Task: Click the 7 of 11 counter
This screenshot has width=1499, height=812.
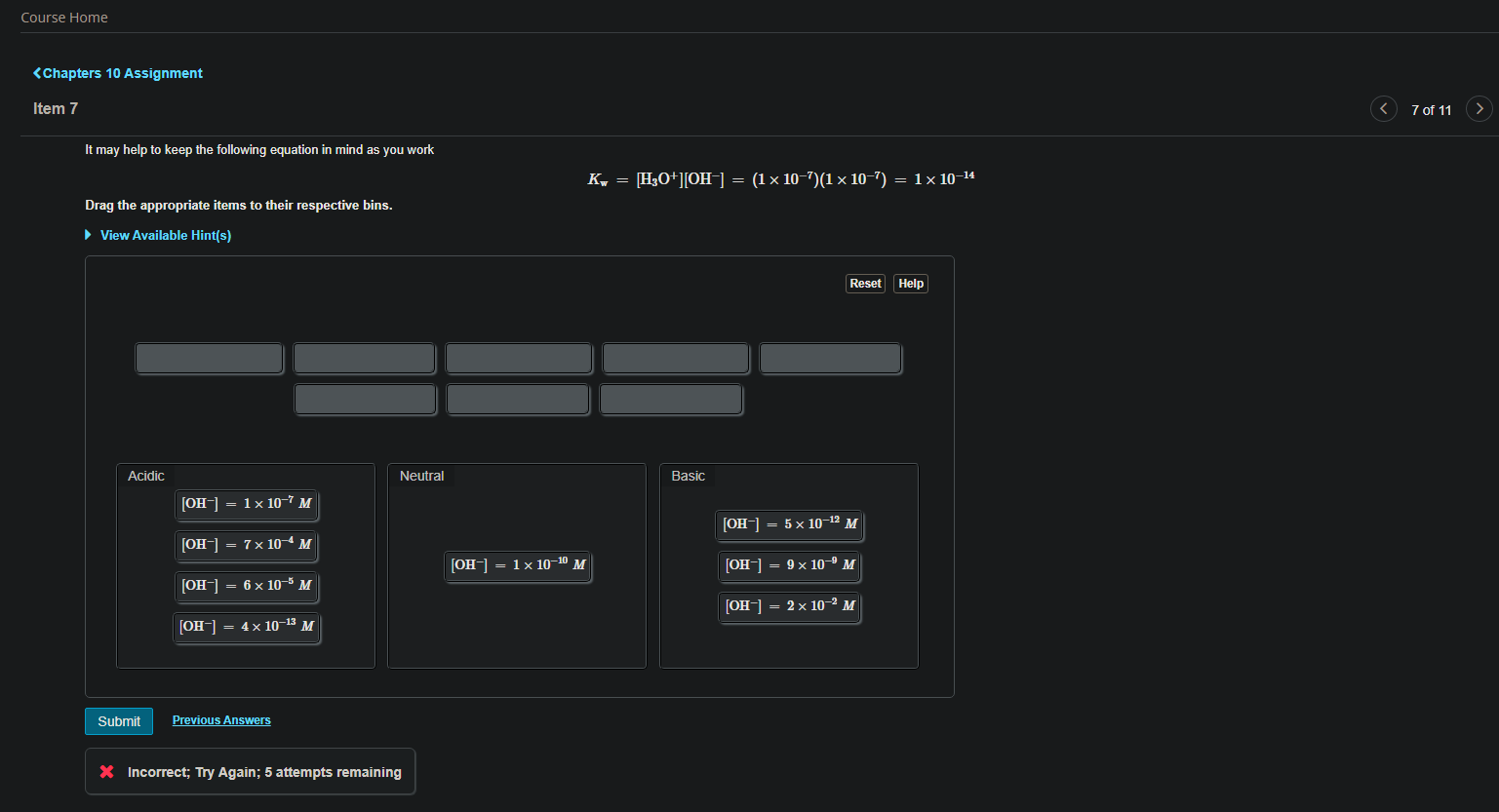Action: (1431, 110)
